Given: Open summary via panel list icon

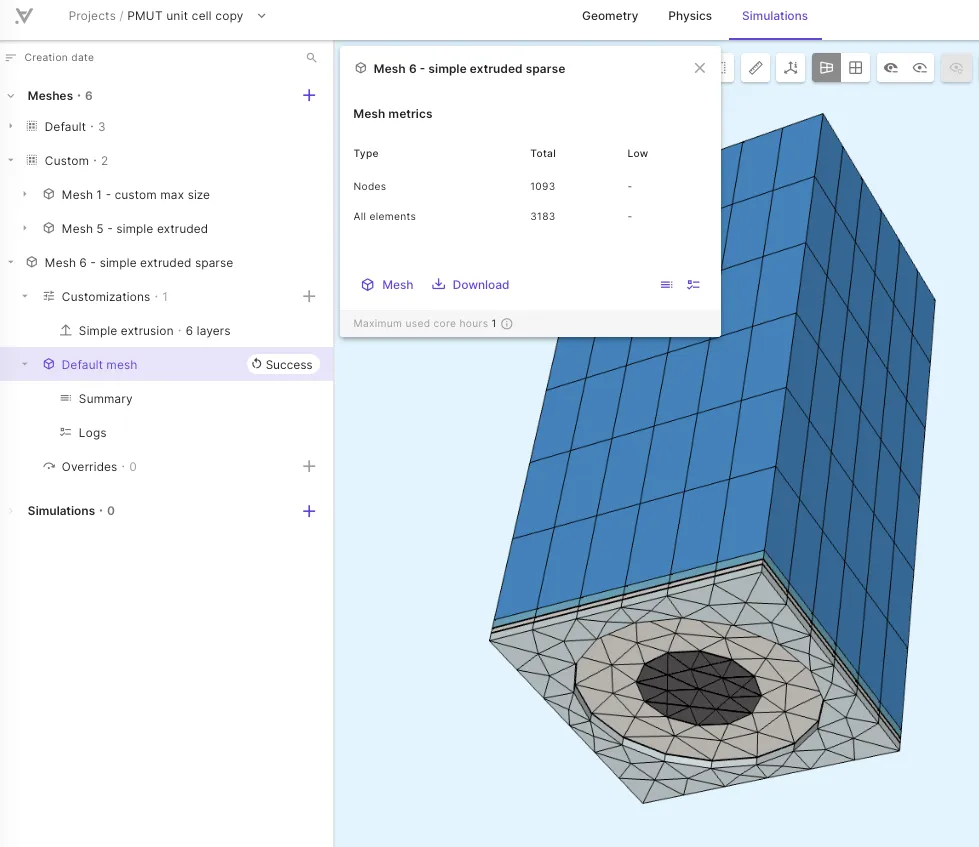Looking at the screenshot, I should point(667,285).
